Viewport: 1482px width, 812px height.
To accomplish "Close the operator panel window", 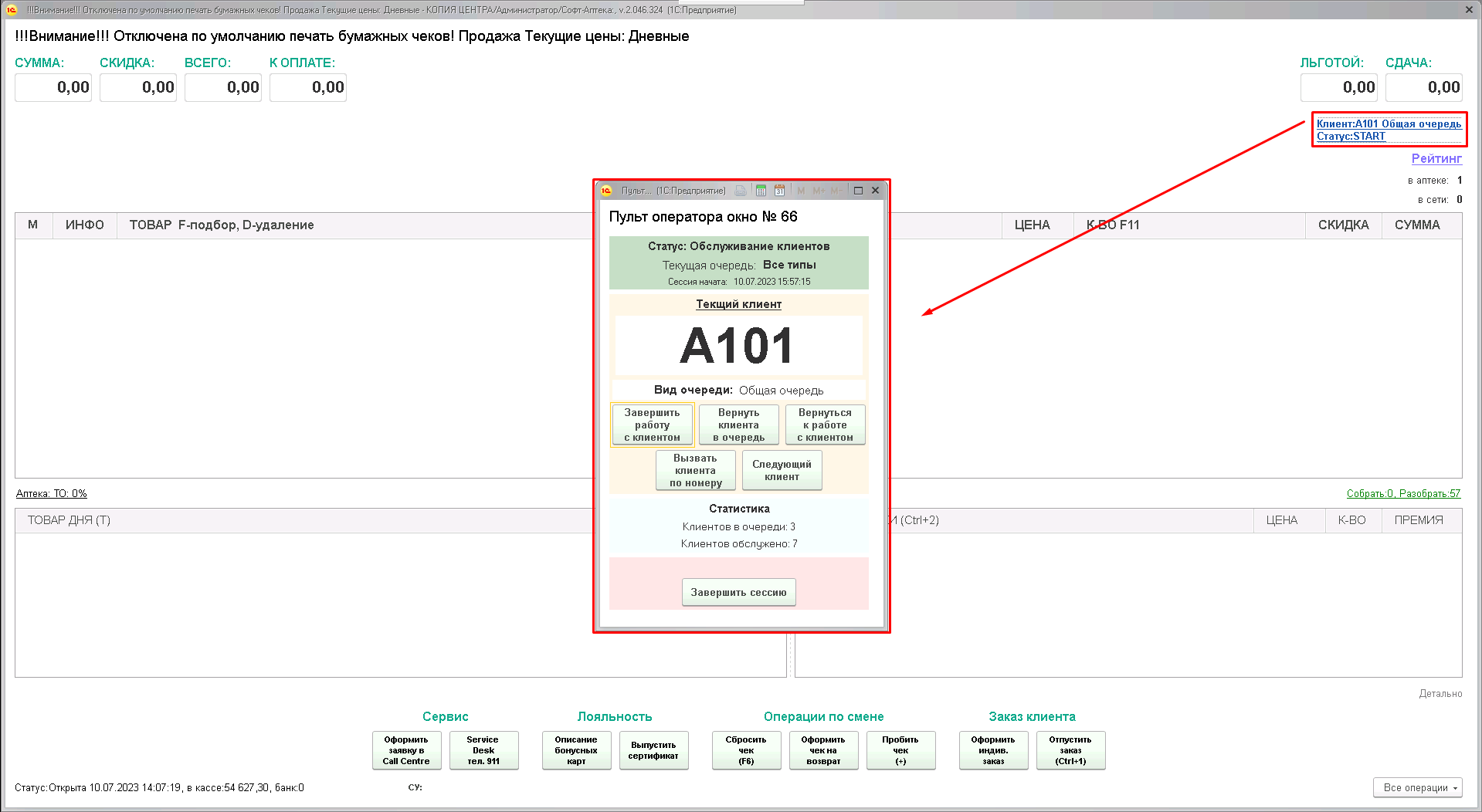I will [875, 191].
